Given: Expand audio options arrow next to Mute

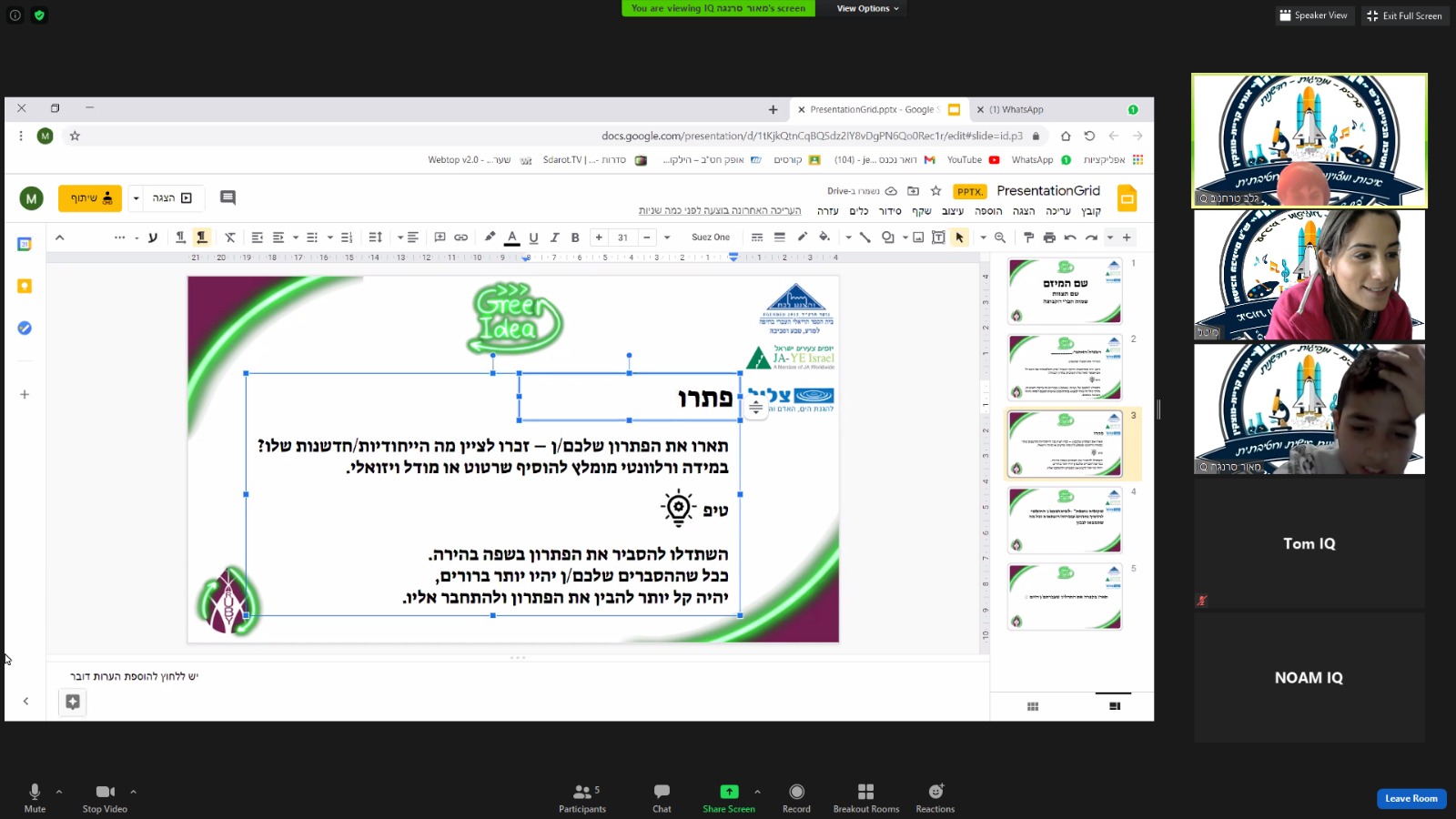Looking at the screenshot, I should (x=59, y=792).
